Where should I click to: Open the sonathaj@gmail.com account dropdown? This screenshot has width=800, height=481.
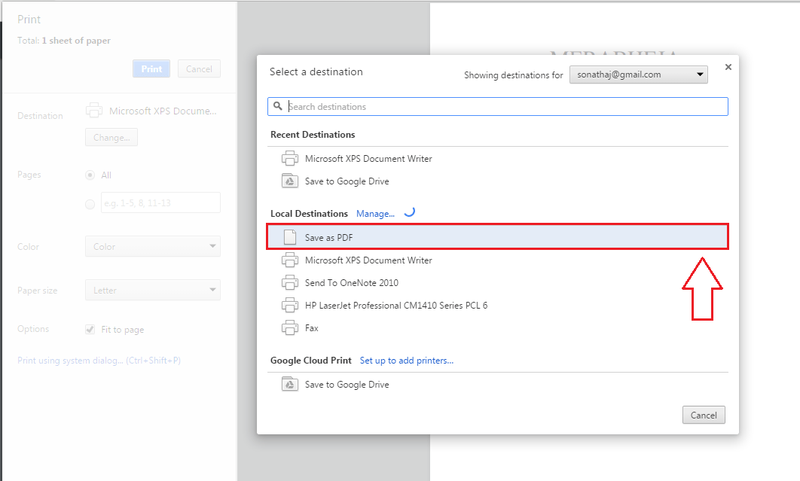pyautogui.click(x=638, y=74)
